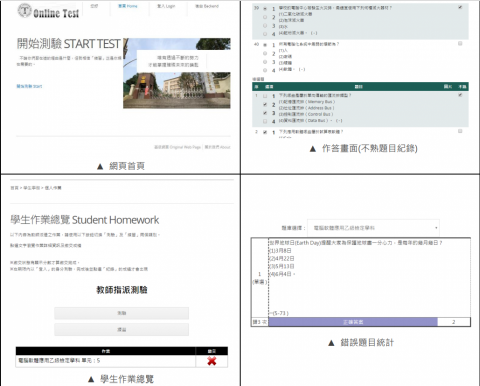
Task: Click the purple 正確答案 bar
Action: click(353, 322)
